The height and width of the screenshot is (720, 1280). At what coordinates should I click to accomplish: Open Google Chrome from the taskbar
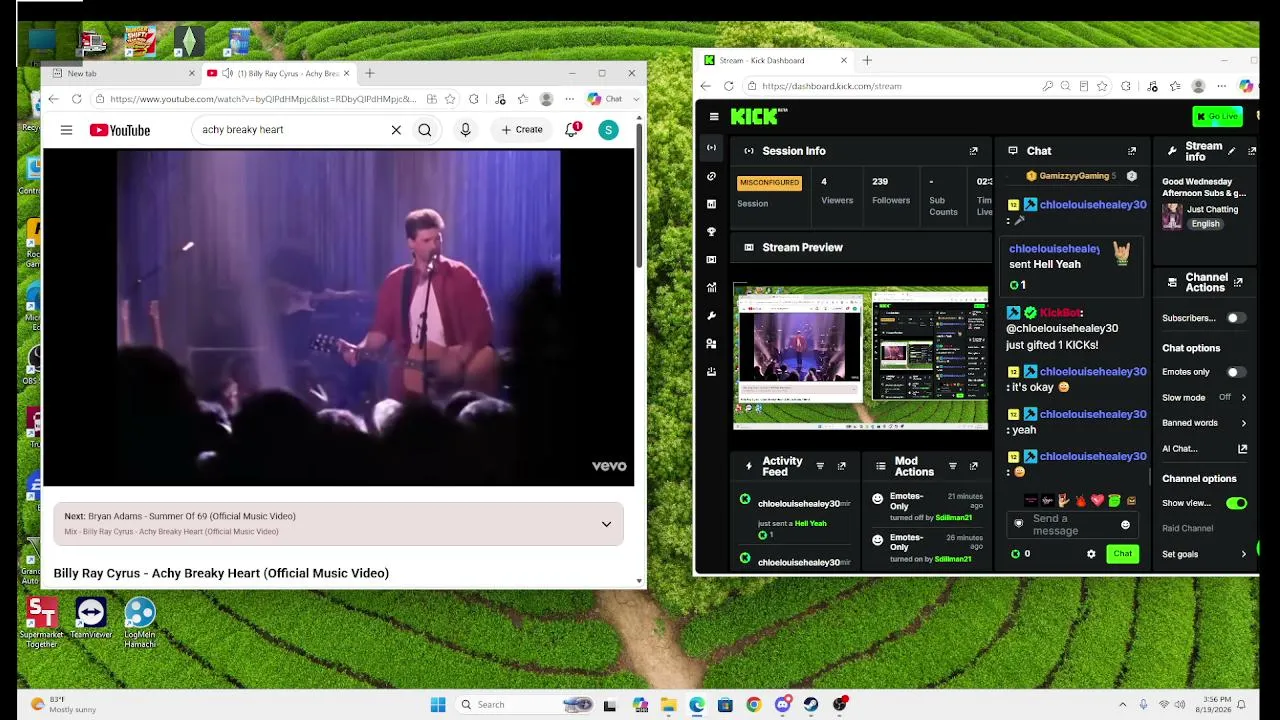click(754, 705)
